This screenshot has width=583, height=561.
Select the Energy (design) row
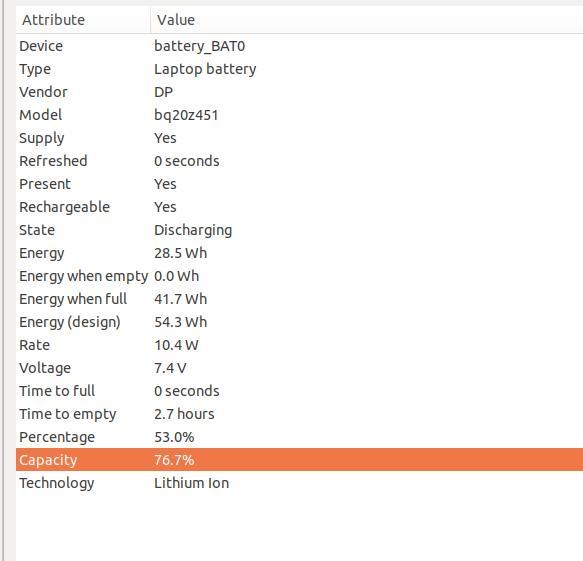click(299, 322)
